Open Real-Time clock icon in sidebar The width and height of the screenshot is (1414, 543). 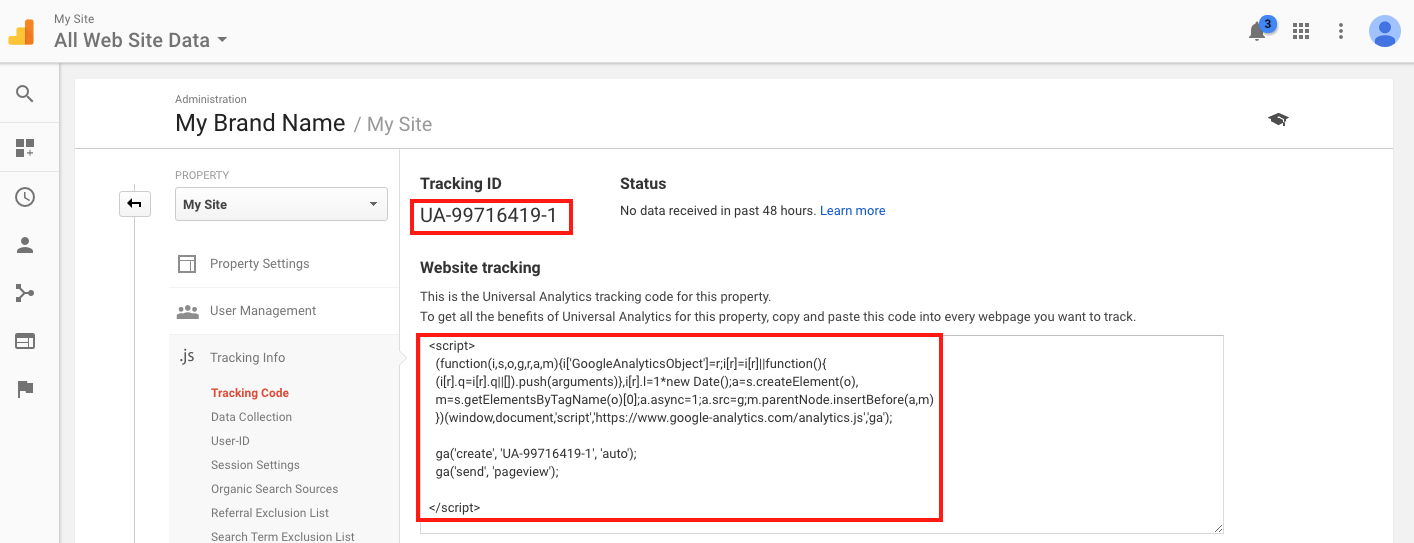pos(25,197)
